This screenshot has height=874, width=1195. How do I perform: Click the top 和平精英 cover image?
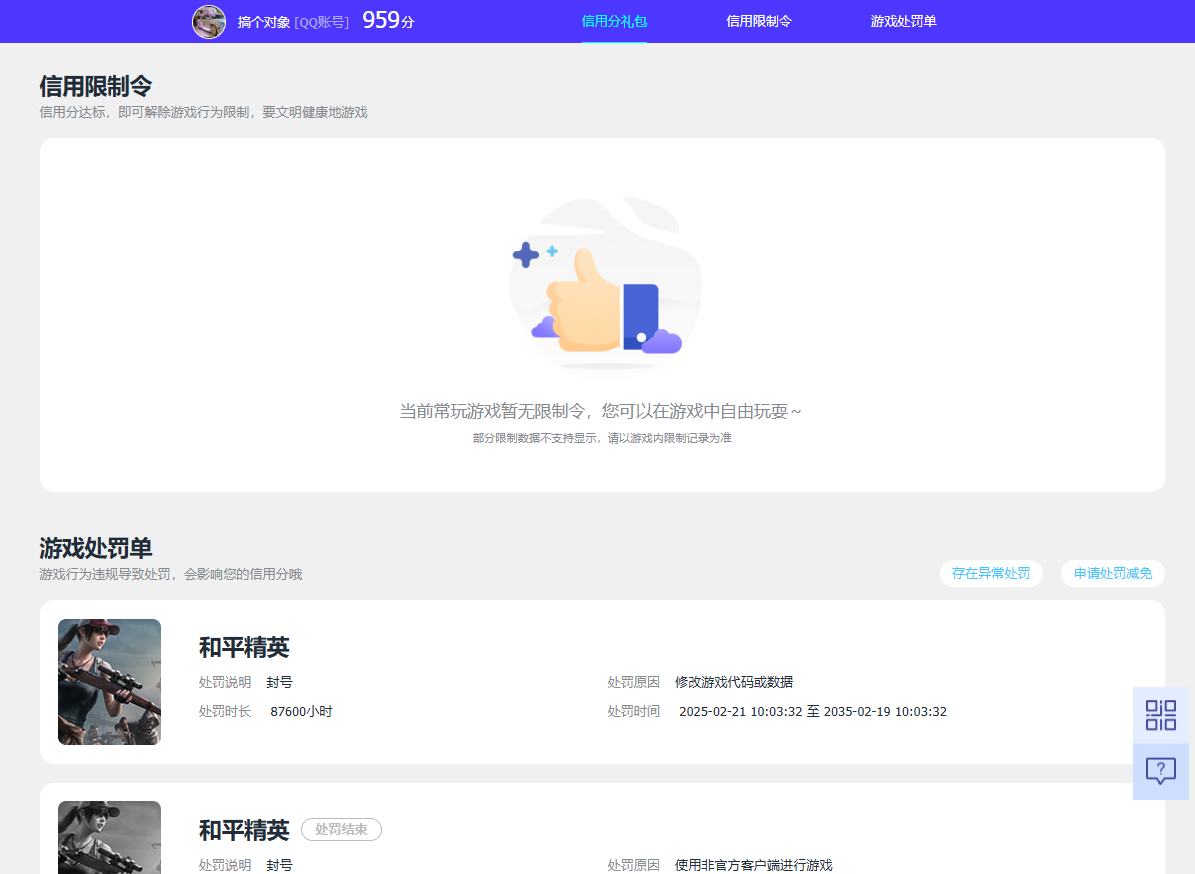click(x=109, y=682)
